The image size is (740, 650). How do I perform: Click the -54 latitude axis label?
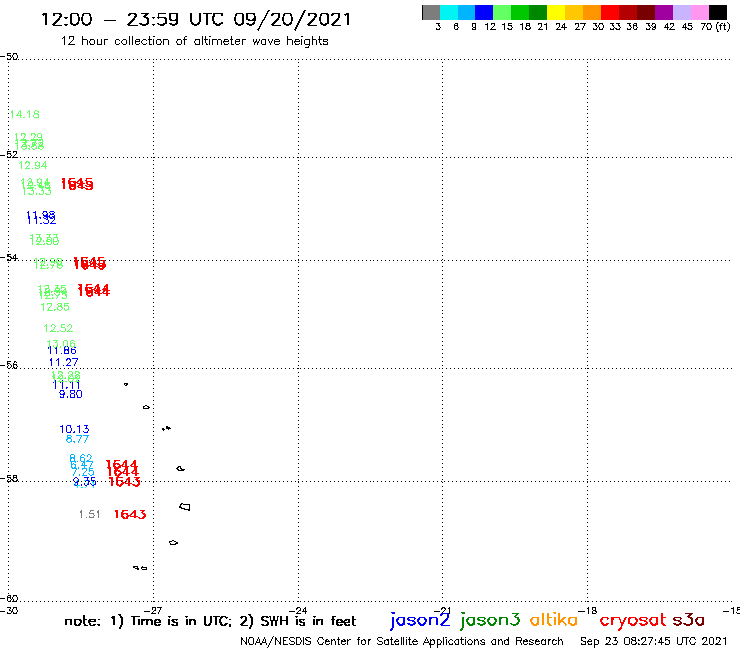(9, 257)
